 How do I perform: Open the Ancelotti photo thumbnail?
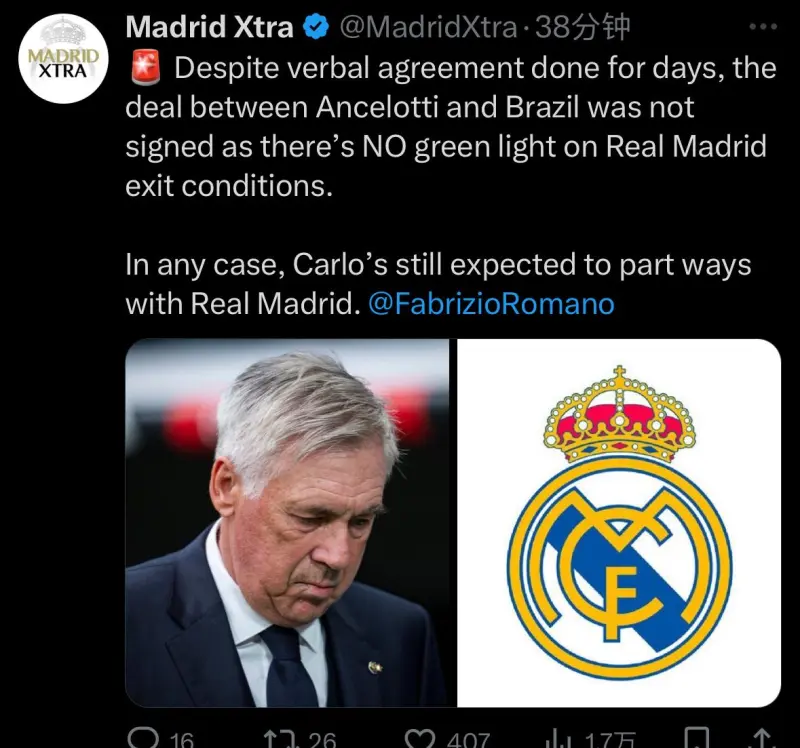tap(287, 523)
